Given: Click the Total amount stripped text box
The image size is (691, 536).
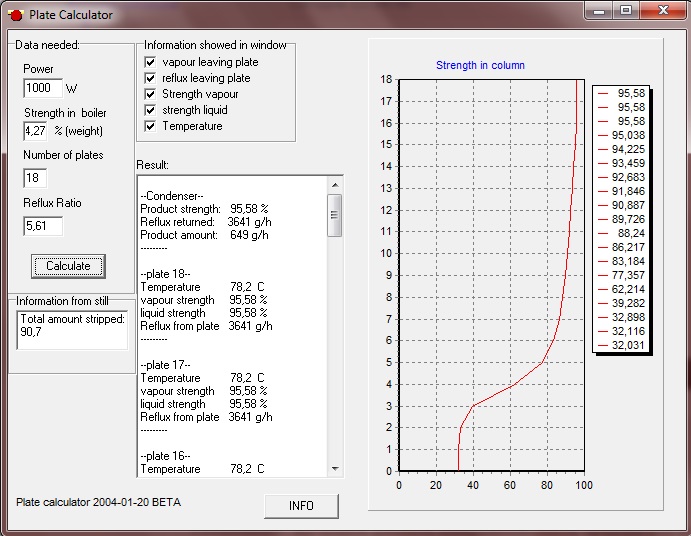Looking at the screenshot, I should tap(72, 330).
